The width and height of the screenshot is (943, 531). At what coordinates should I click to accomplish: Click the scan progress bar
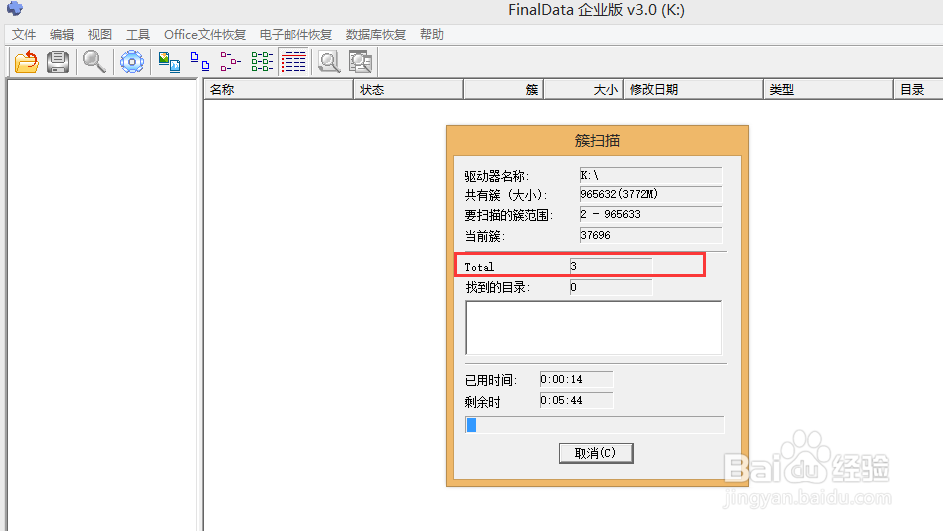(595, 425)
